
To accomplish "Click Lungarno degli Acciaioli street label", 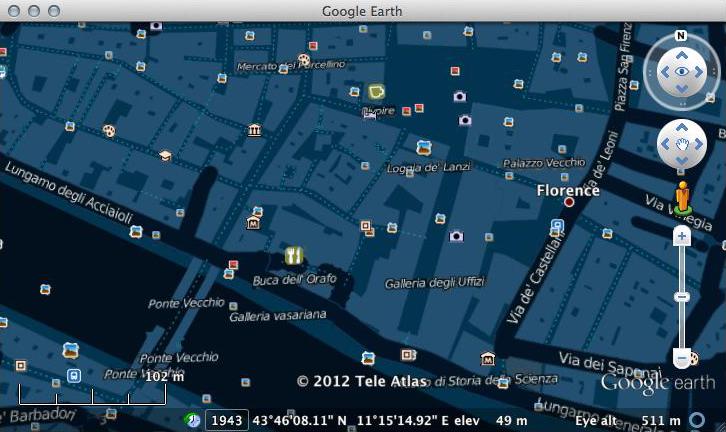I will pos(69,193).
